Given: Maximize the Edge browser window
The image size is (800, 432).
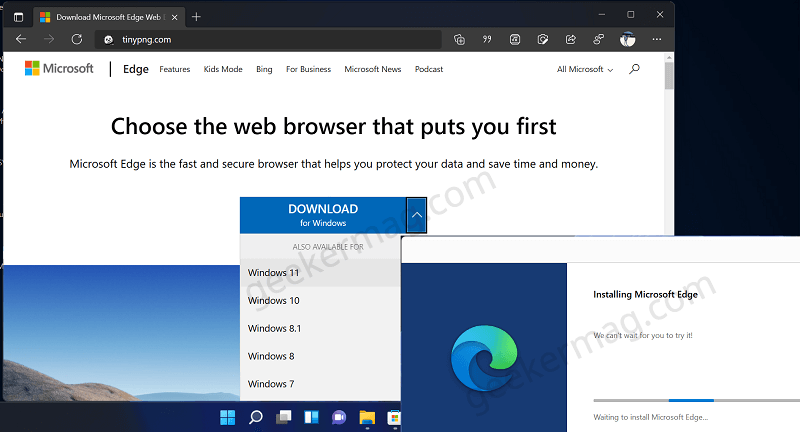Looking at the screenshot, I should [631, 15].
